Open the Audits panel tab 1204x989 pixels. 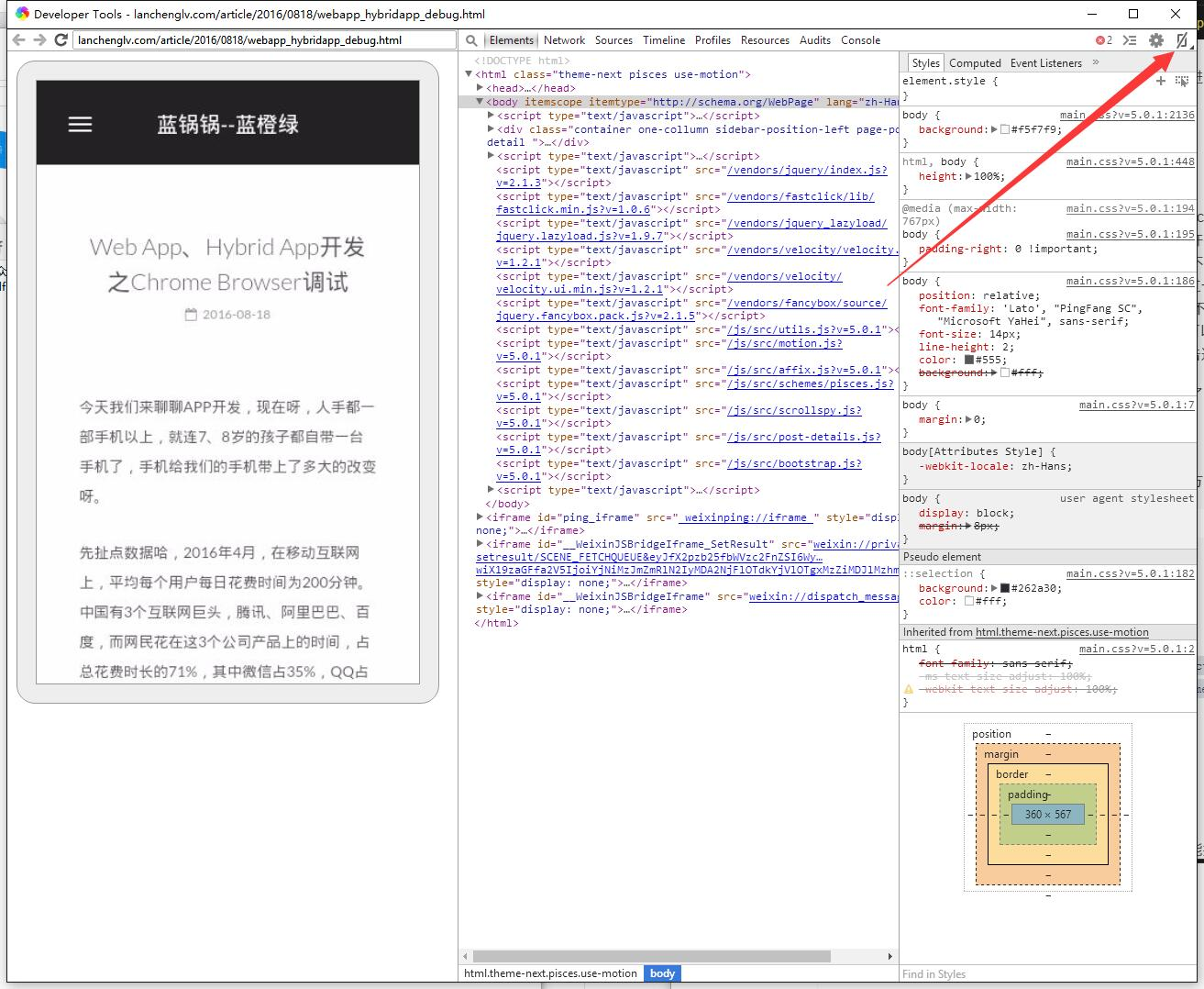pos(815,40)
